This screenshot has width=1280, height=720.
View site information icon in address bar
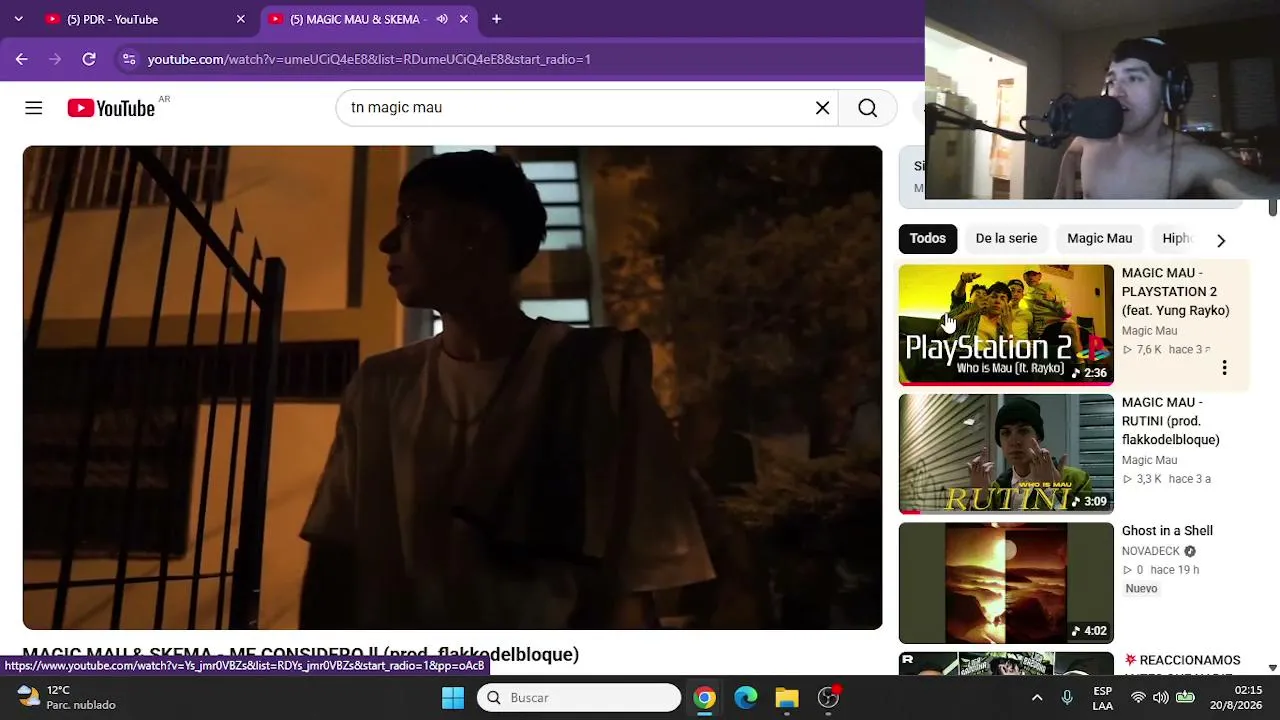coord(128,59)
